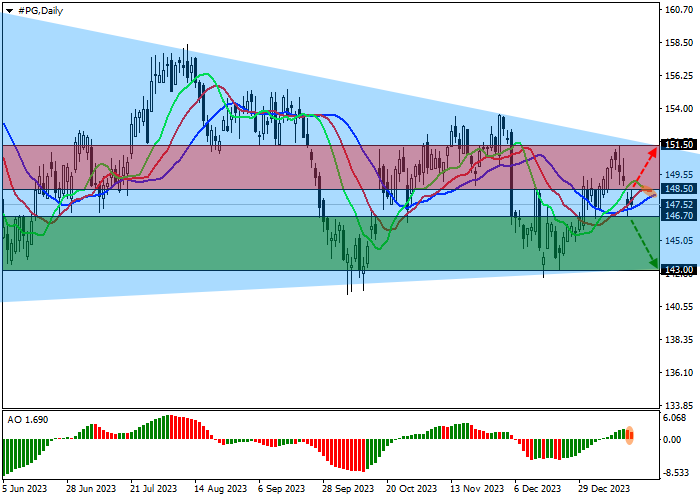Viewport: 700px width, 500px height.
Task: Click the 148.50 price level label
Action: [x=678, y=189]
